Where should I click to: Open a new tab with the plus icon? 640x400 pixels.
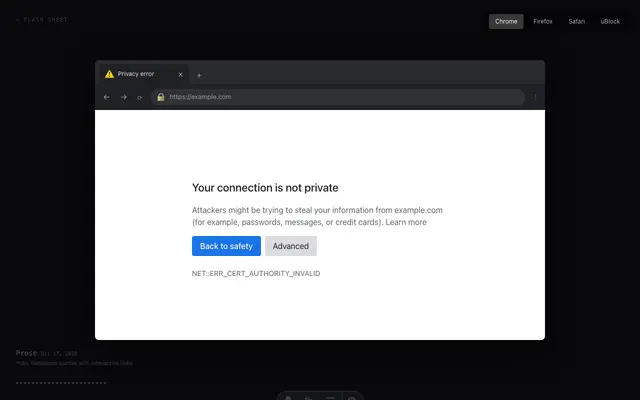point(199,75)
